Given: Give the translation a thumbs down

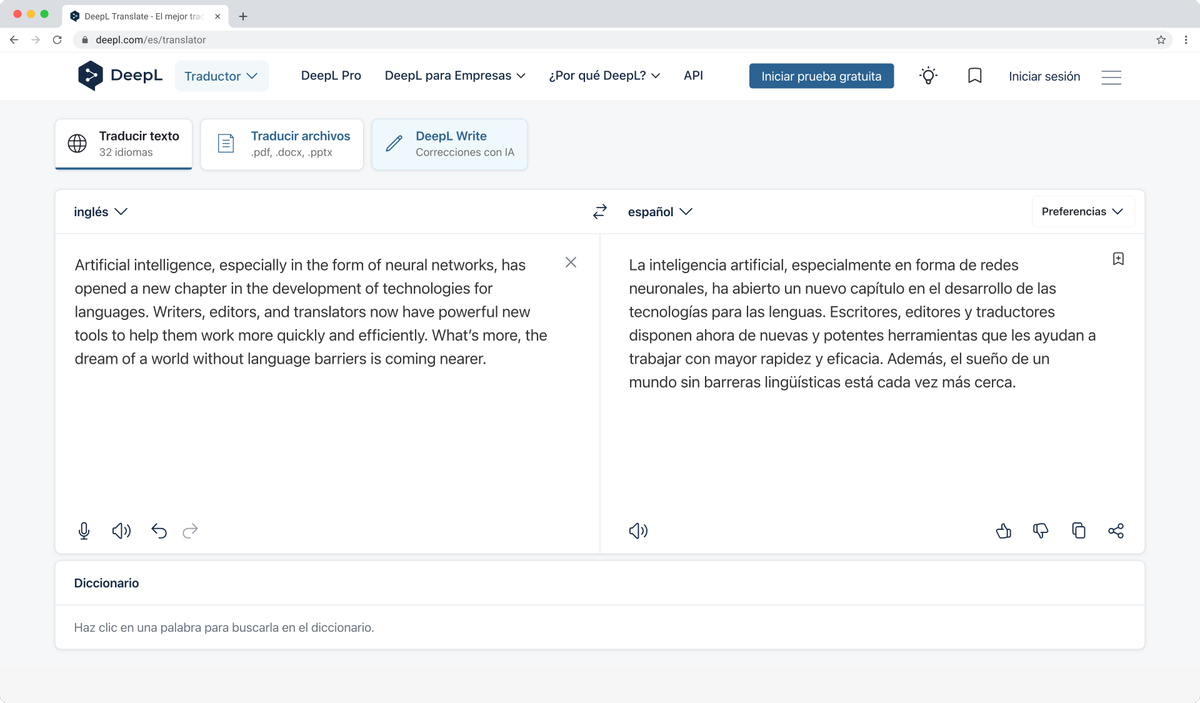Looking at the screenshot, I should coord(1040,530).
